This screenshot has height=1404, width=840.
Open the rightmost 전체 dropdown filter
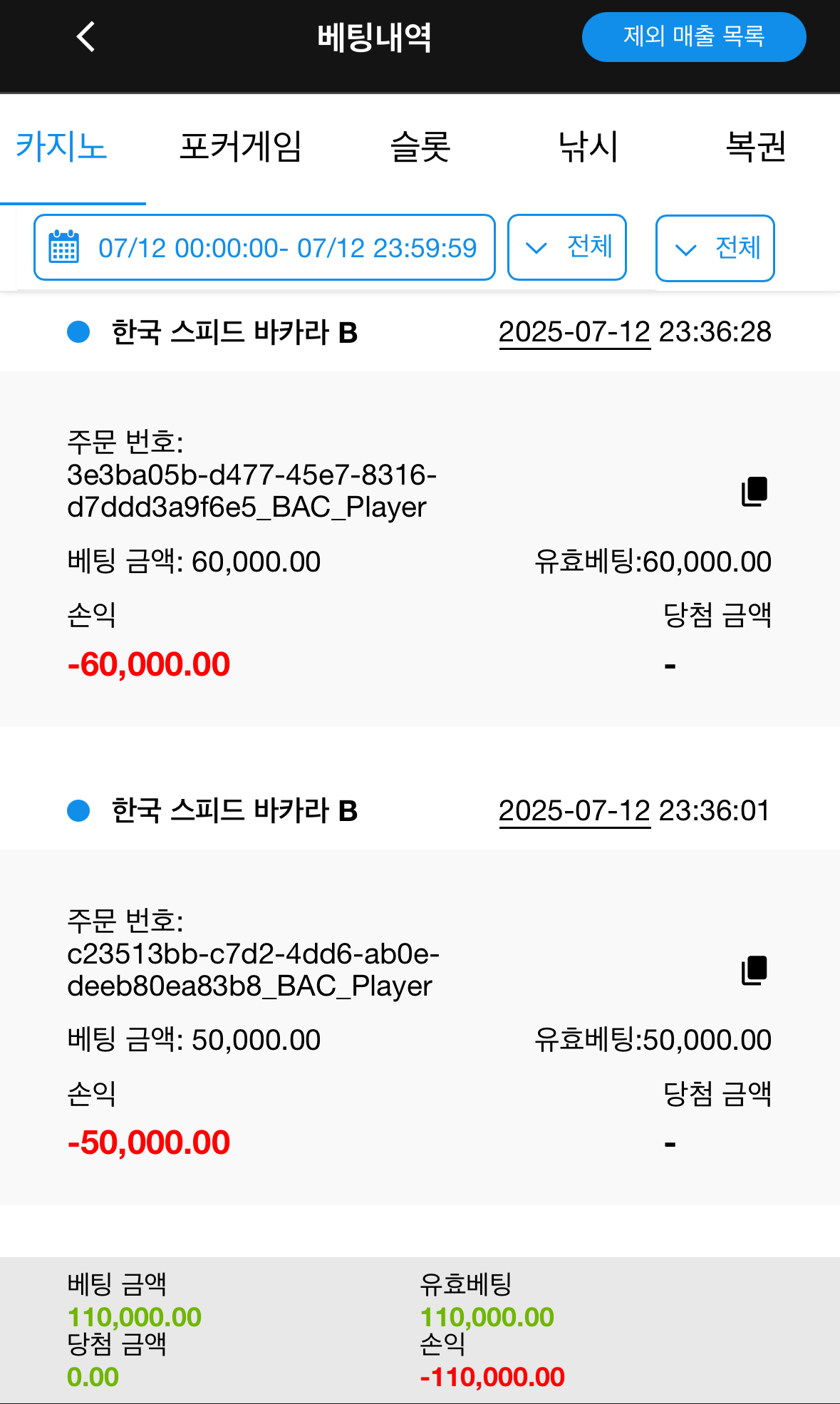coord(715,248)
